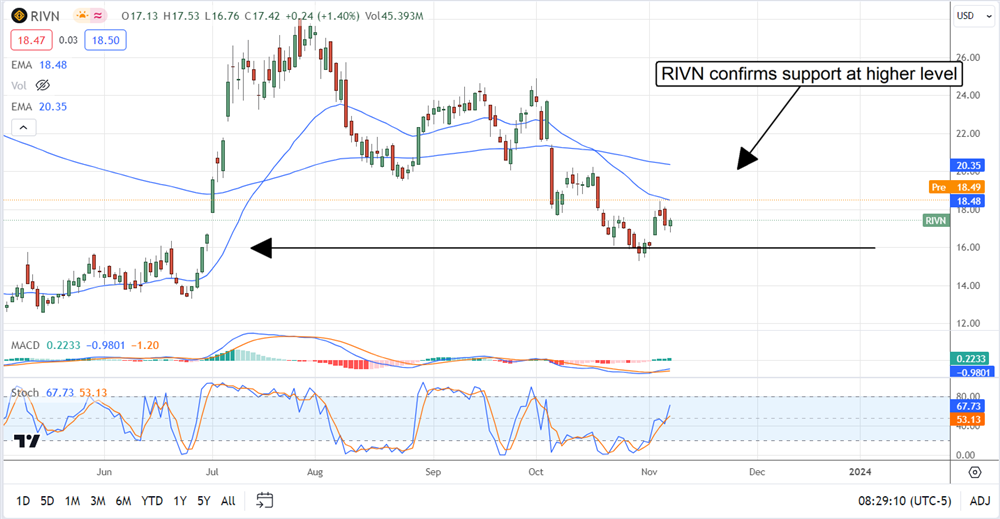Click the pre-market sun session icon
The width and height of the screenshot is (1000, 519).
(77, 17)
